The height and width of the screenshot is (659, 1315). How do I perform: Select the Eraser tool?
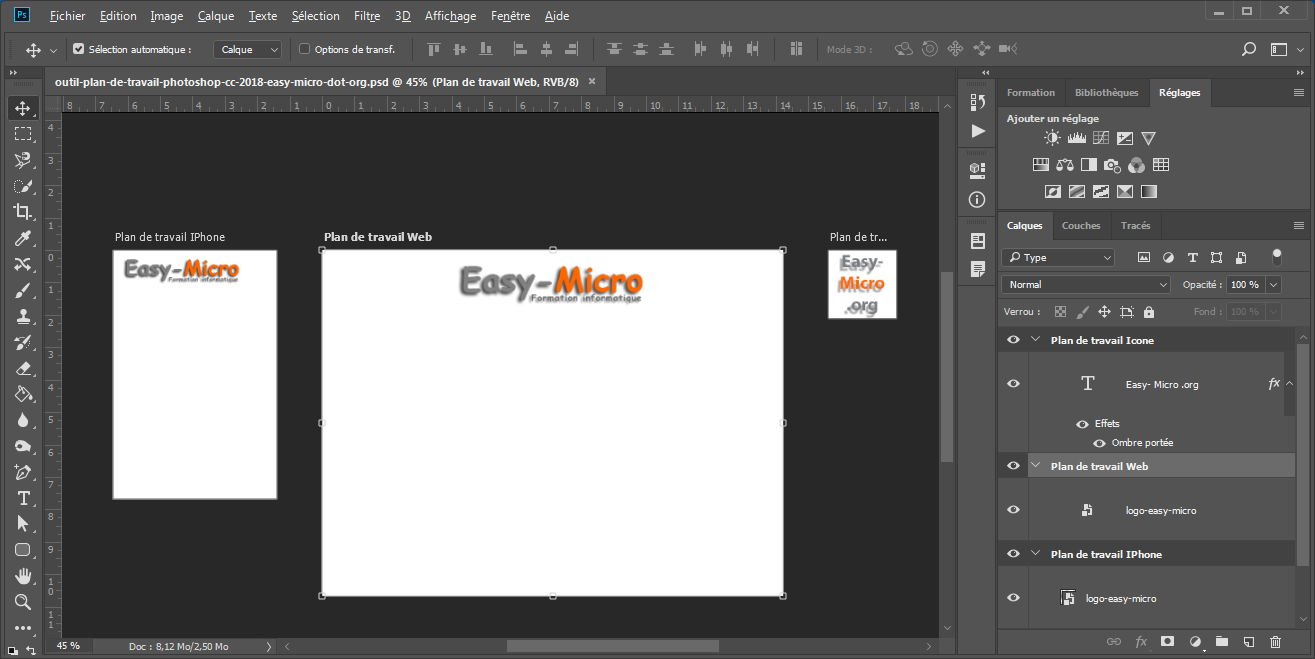tap(23, 368)
